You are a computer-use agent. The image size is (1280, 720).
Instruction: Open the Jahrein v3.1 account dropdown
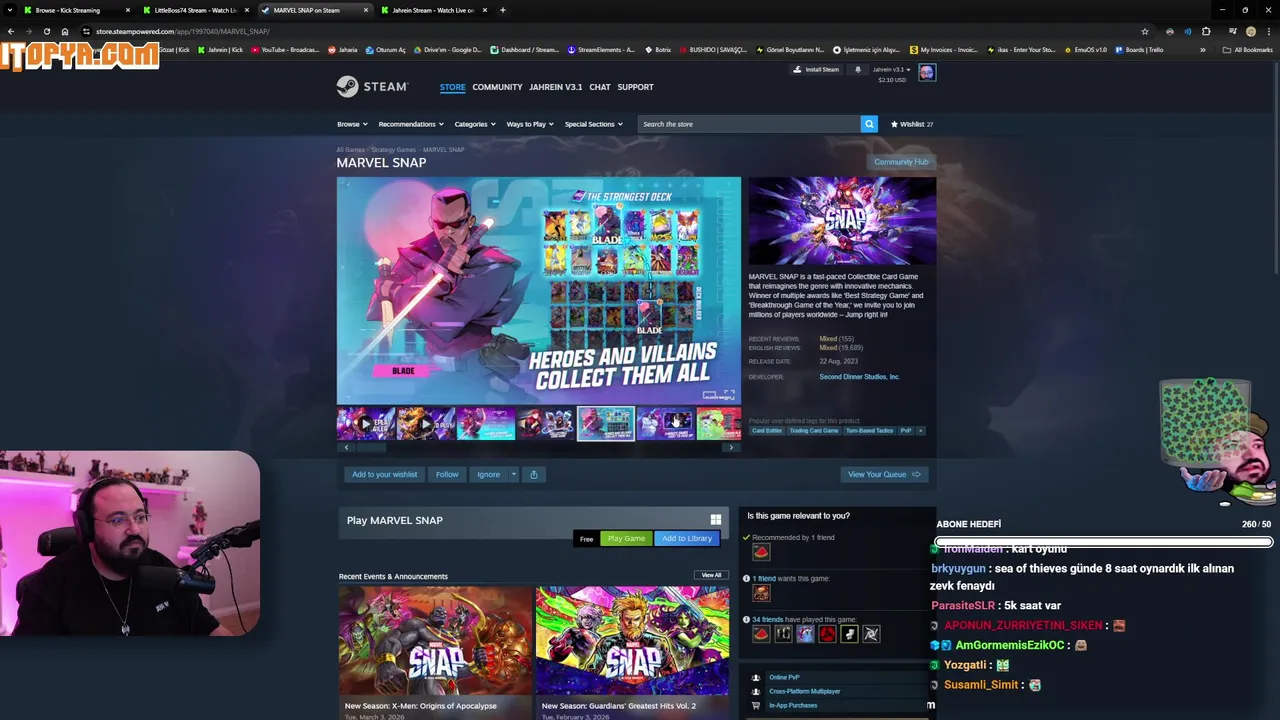(x=891, y=70)
